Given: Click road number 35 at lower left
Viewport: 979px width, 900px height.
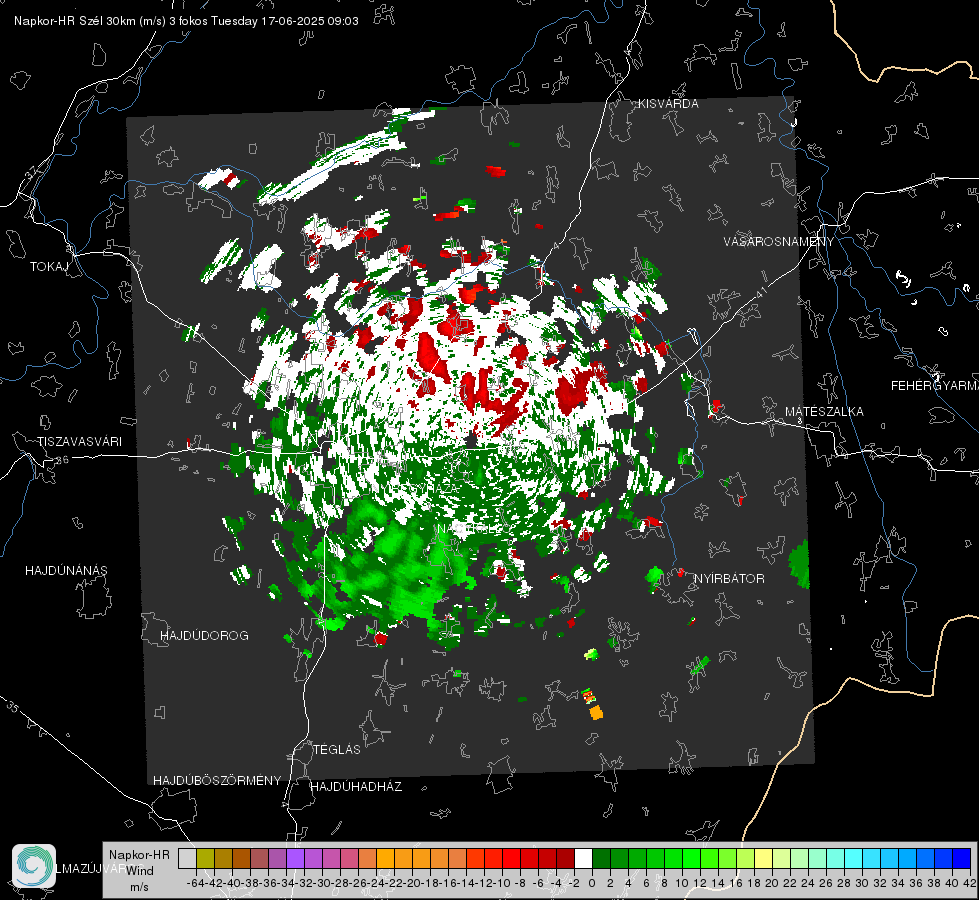Looking at the screenshot, I should click(13, 706).
